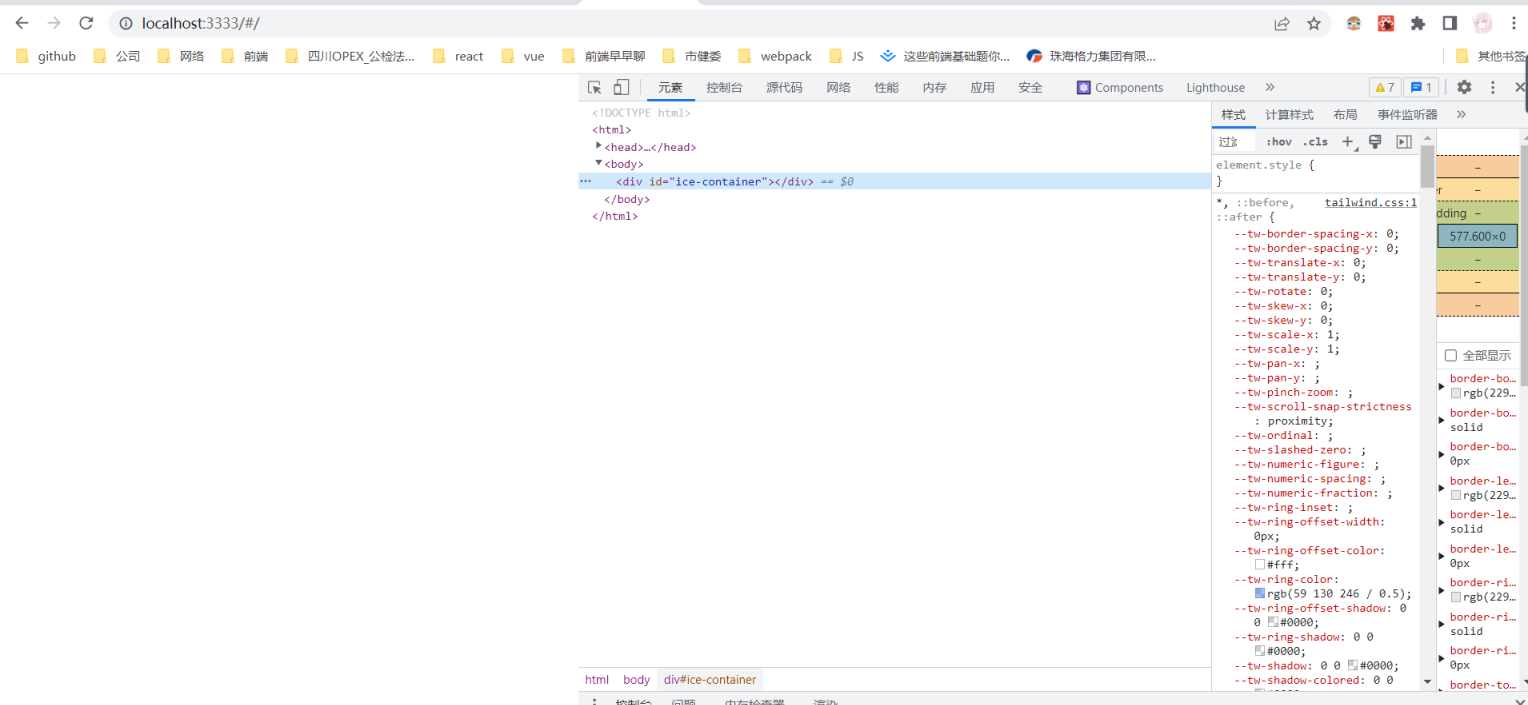
Task: Open the github bookmark folder
Action: click(x=46, y=56)
